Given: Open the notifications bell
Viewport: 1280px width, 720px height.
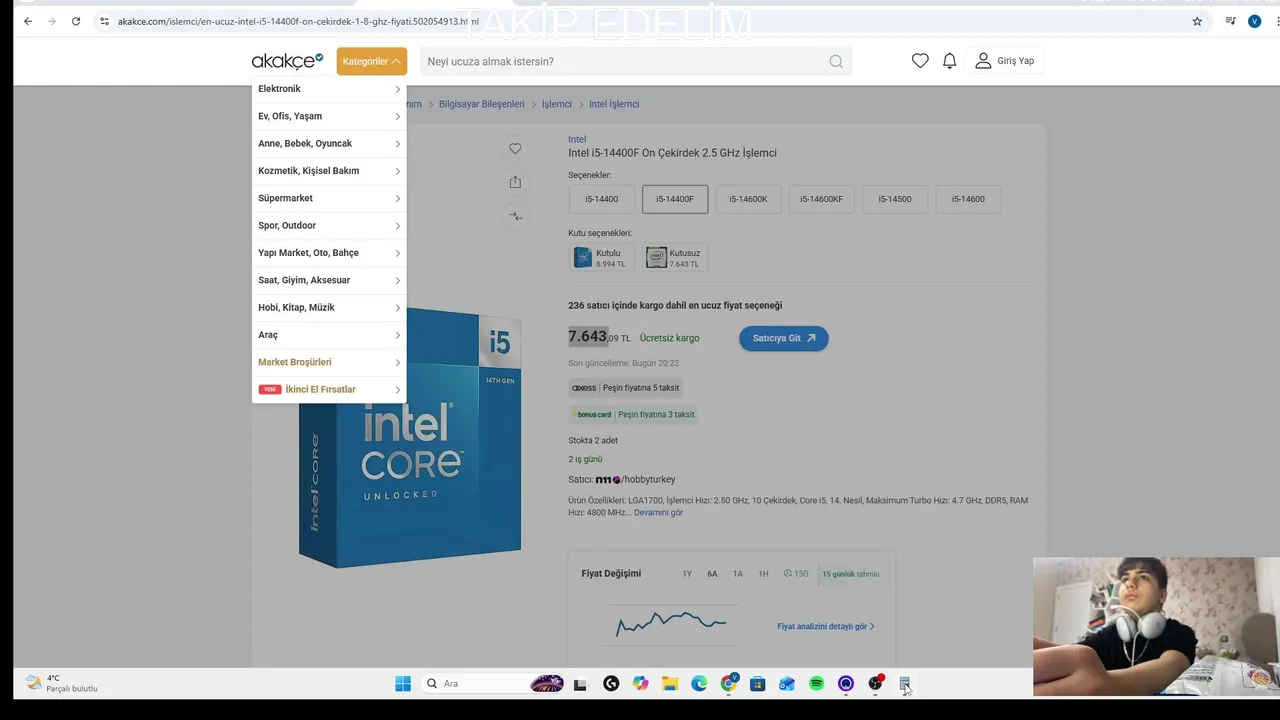Looking at the screenshot, I should click(x=949, y=61).
